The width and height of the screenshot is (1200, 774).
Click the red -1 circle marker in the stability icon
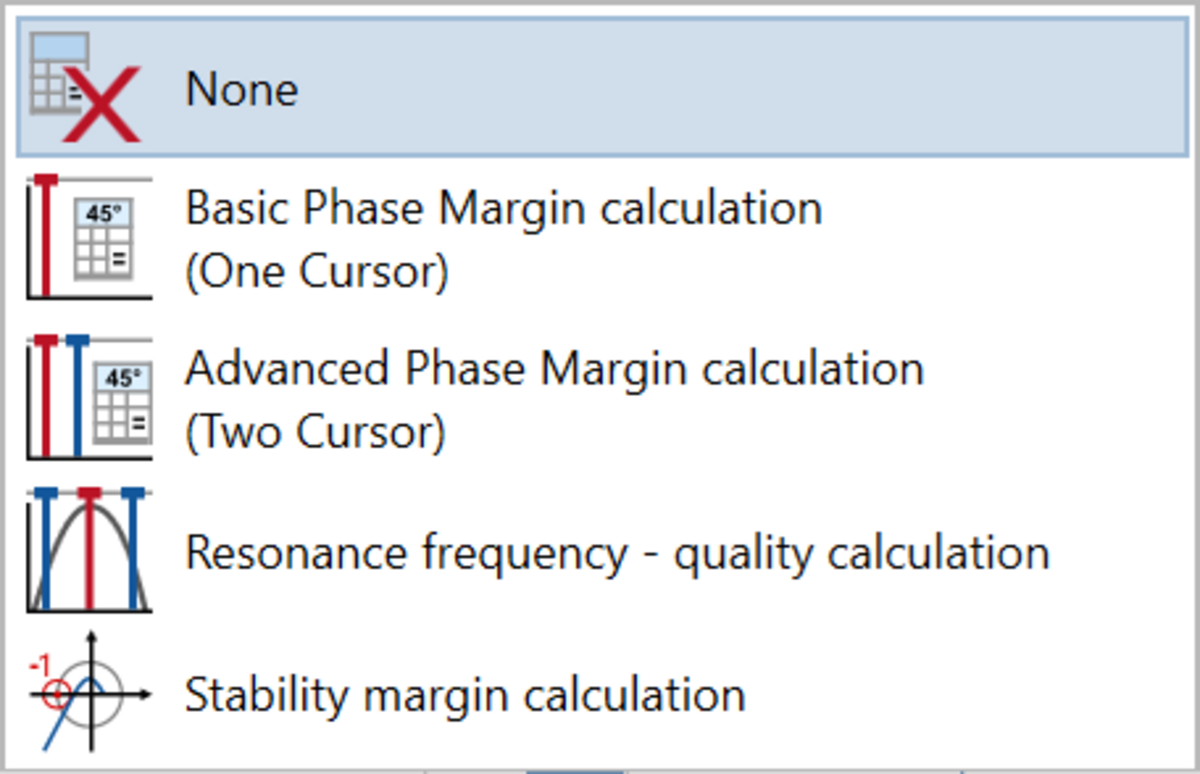(57, 691)
